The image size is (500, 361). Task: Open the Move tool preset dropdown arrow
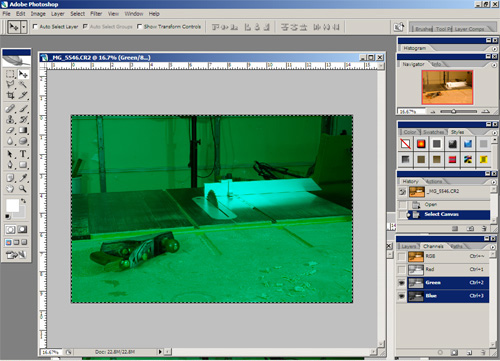[x=24, y=27]
